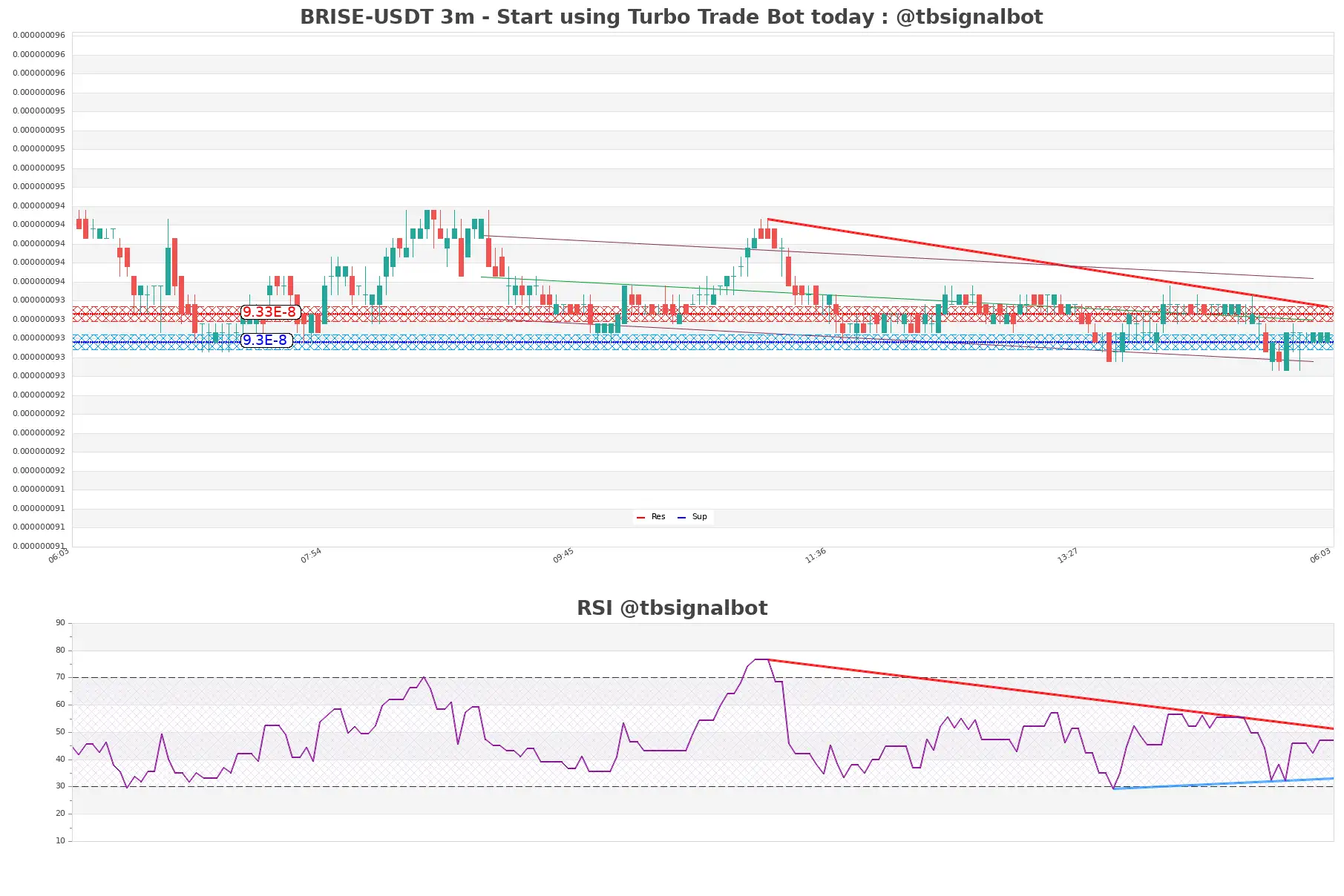This screenshot has height=896, width=1344.
Task: Click the BRISE-USDT 3m chart title
Action: [671, 17]
